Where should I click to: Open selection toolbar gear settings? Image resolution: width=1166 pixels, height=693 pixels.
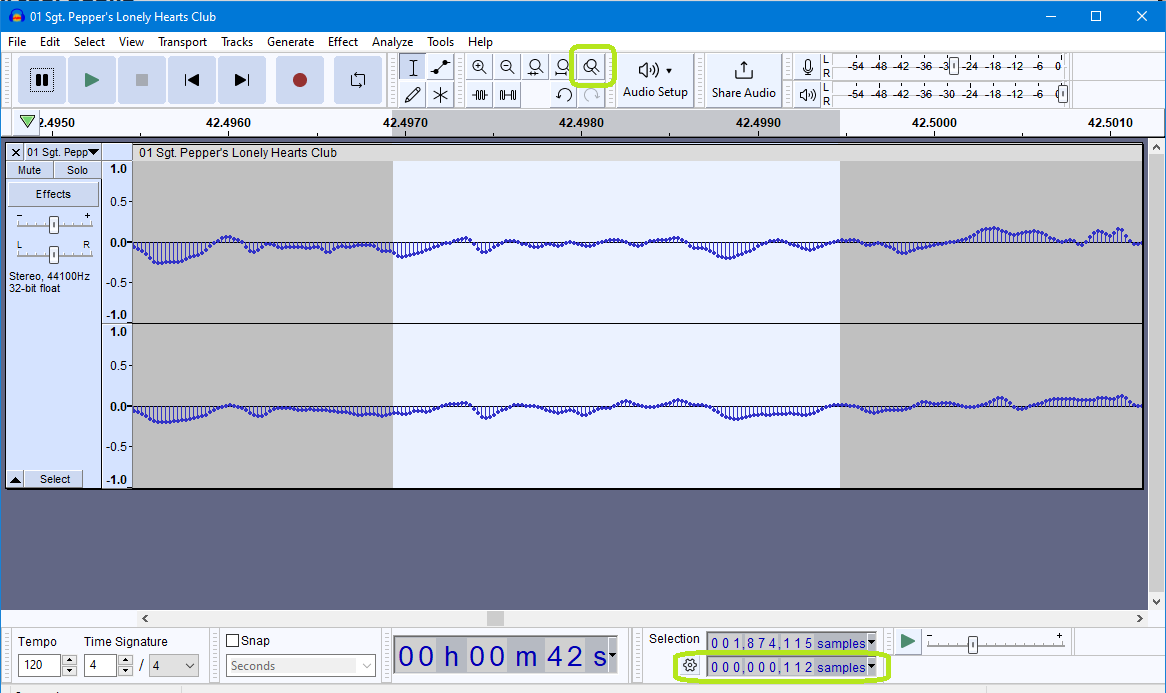[x=689, y=666]
